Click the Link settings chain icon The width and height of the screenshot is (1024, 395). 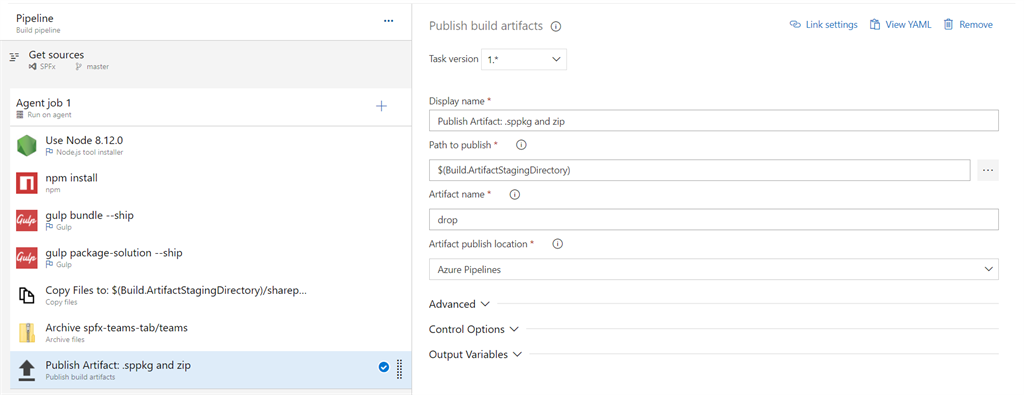click(x=795, y=25)
